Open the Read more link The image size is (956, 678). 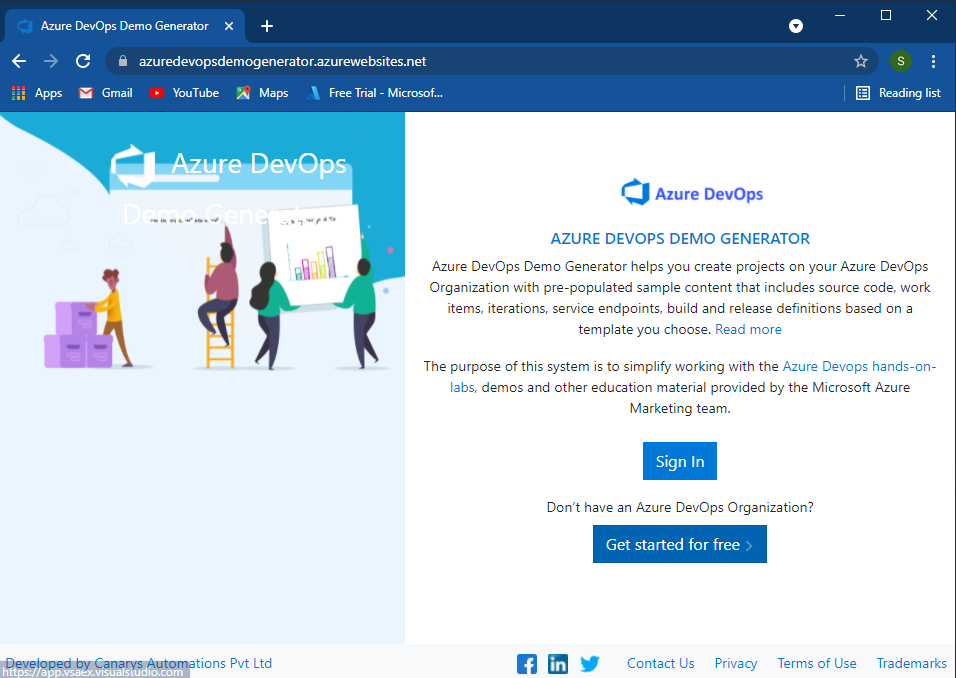[748, 329]
